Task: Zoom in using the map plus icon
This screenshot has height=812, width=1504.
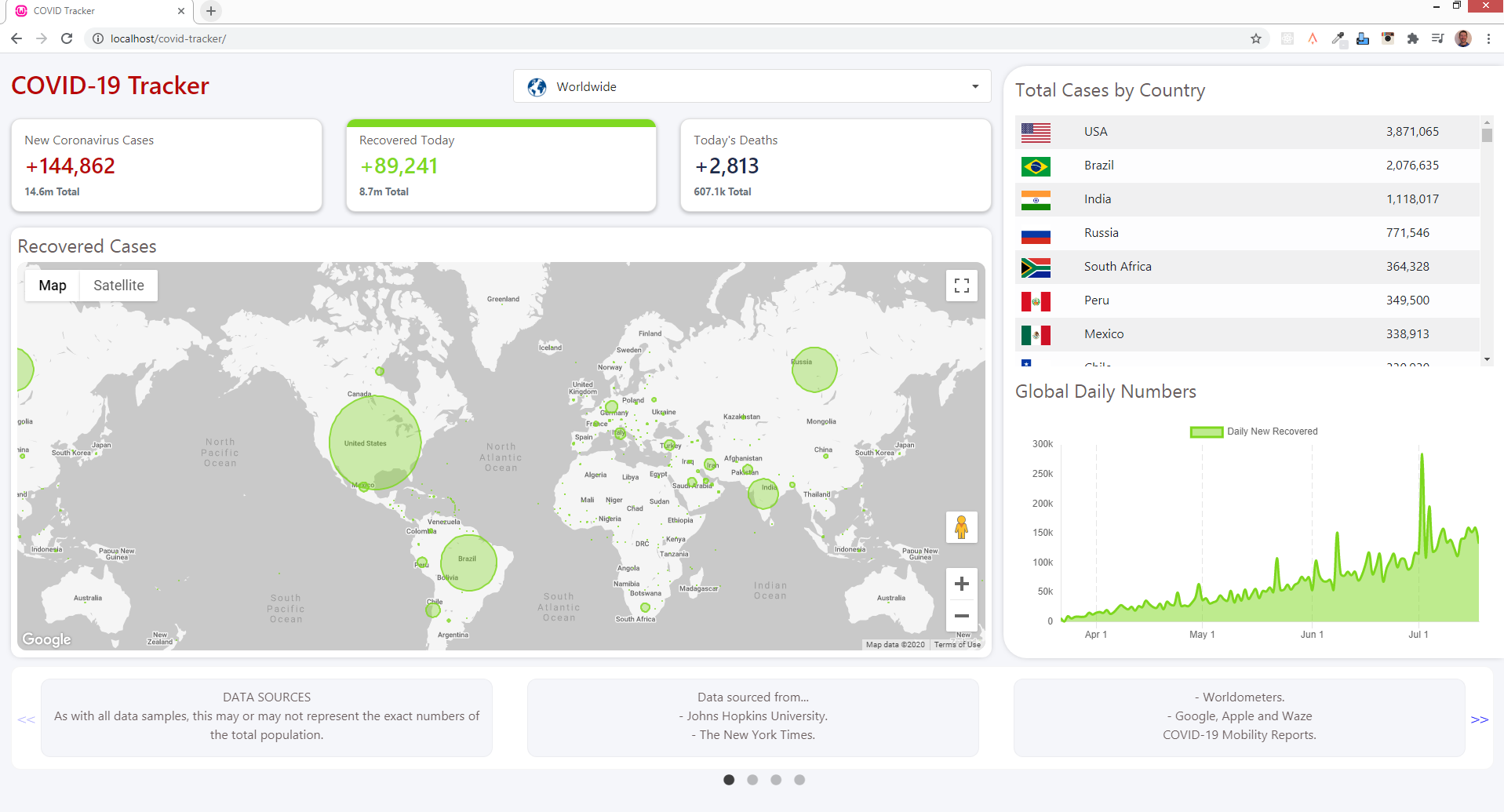Action: (x=961, y=583)
